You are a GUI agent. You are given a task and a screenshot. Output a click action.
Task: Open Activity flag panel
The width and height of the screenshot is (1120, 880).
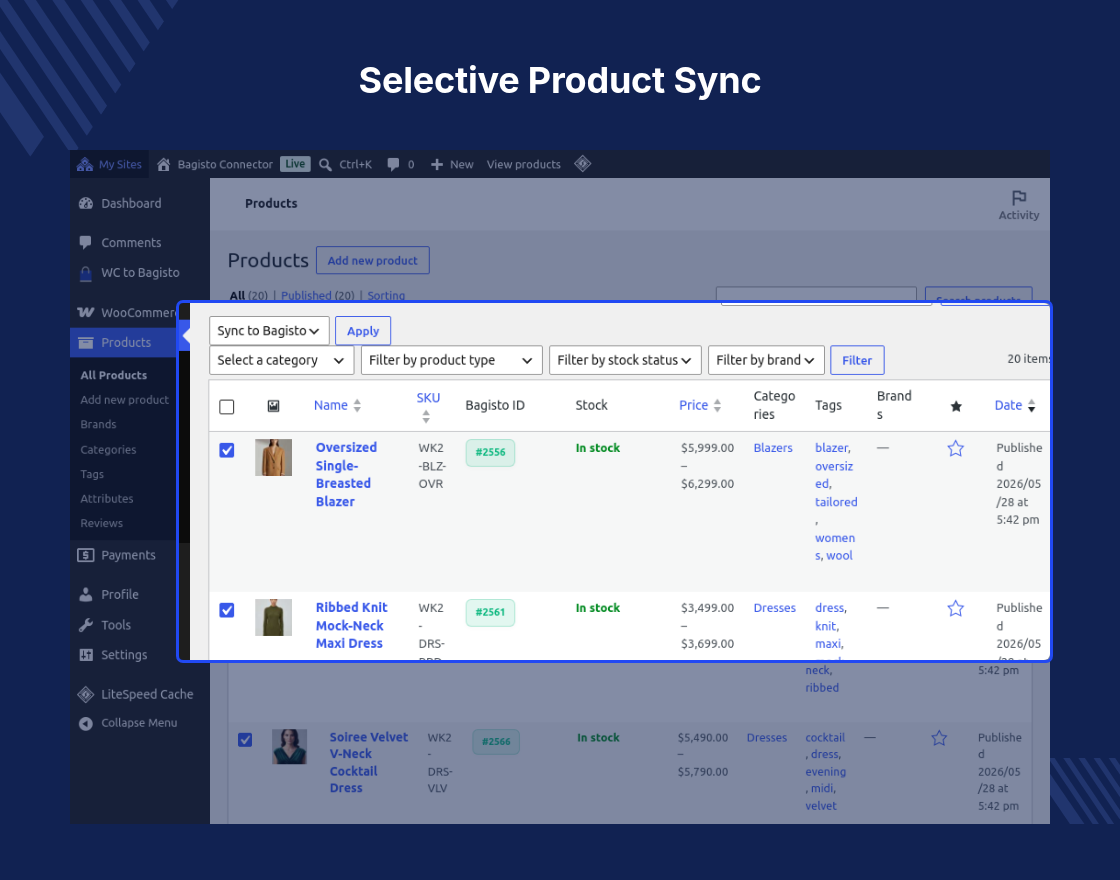[1019, 205]
